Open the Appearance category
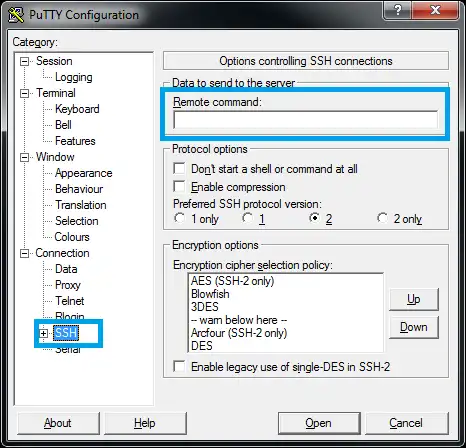Screen dimensions: 466x448 (x=84, y=173)
